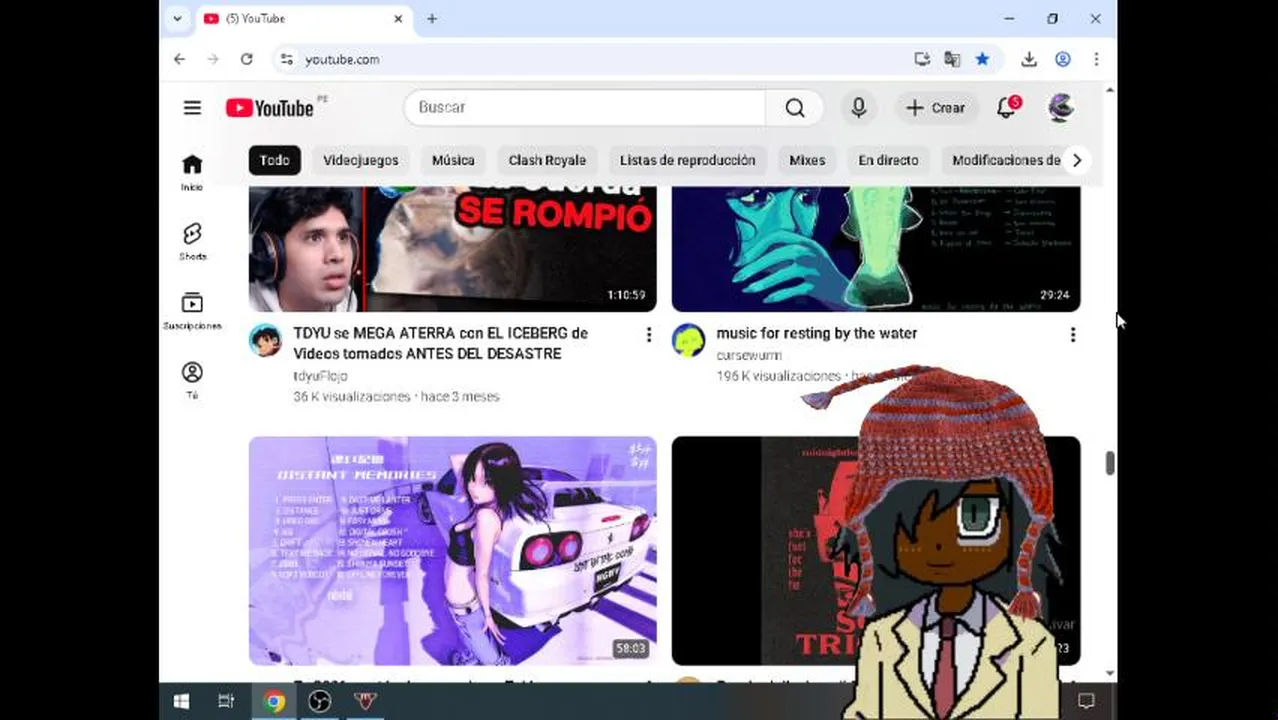Open options for the TDYU video

(x=649, y=334)
